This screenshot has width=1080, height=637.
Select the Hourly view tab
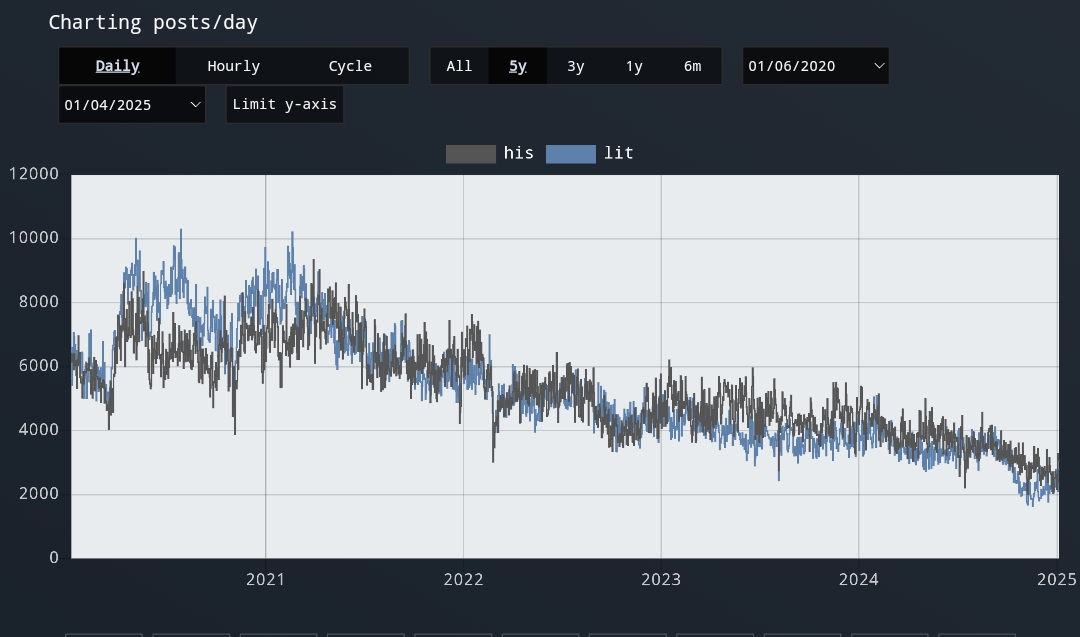(x=233, y=66)
